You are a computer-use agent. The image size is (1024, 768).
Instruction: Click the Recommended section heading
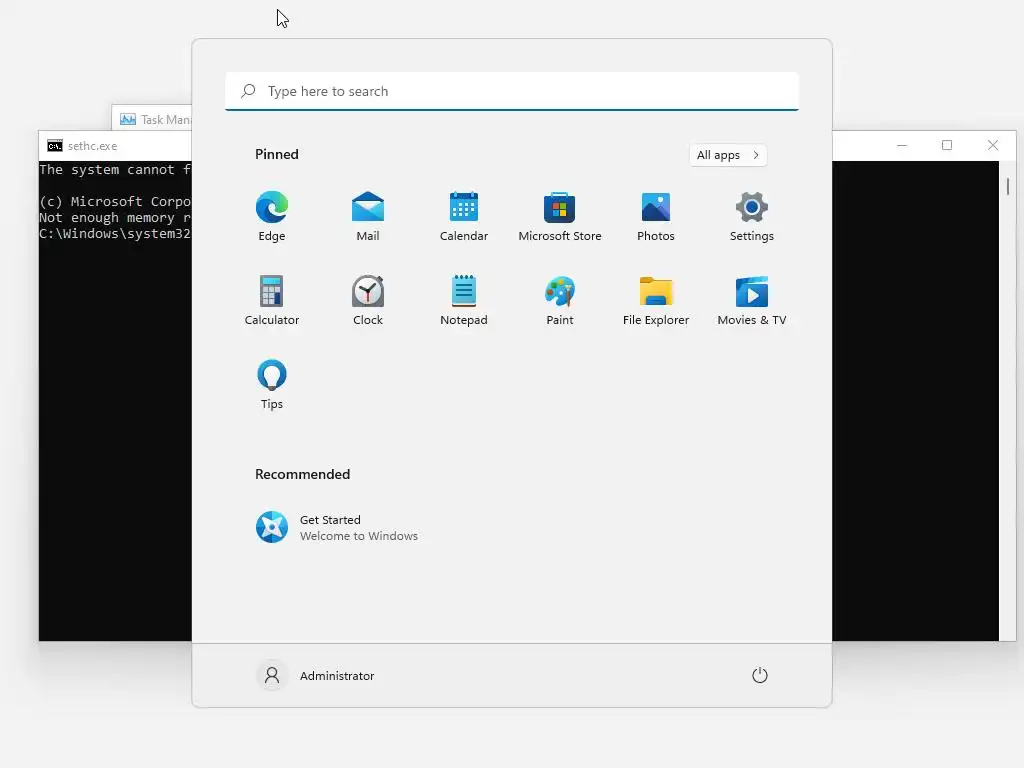pyautogui.click(x=302, y=474)
